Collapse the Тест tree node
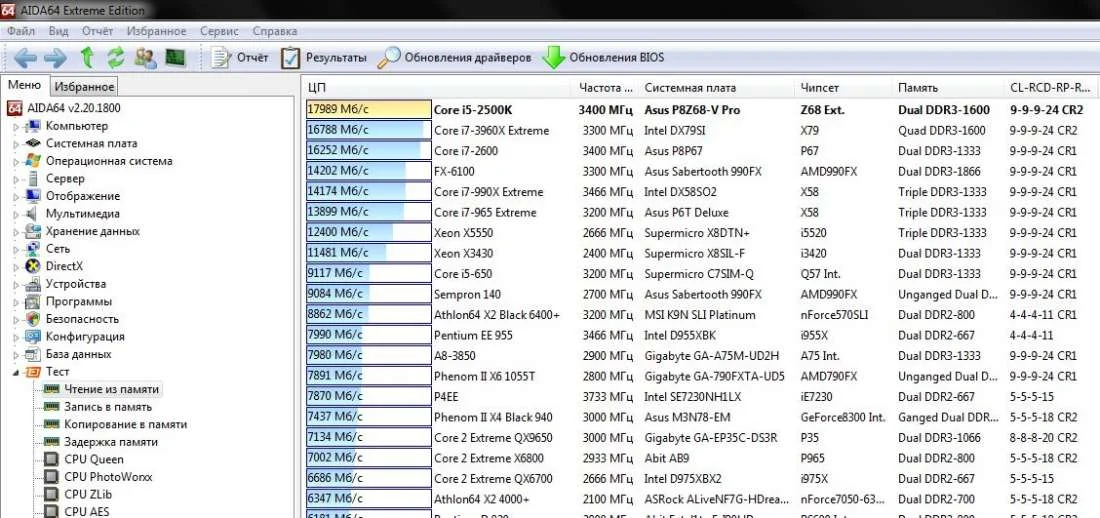 [x=16, y=372]
